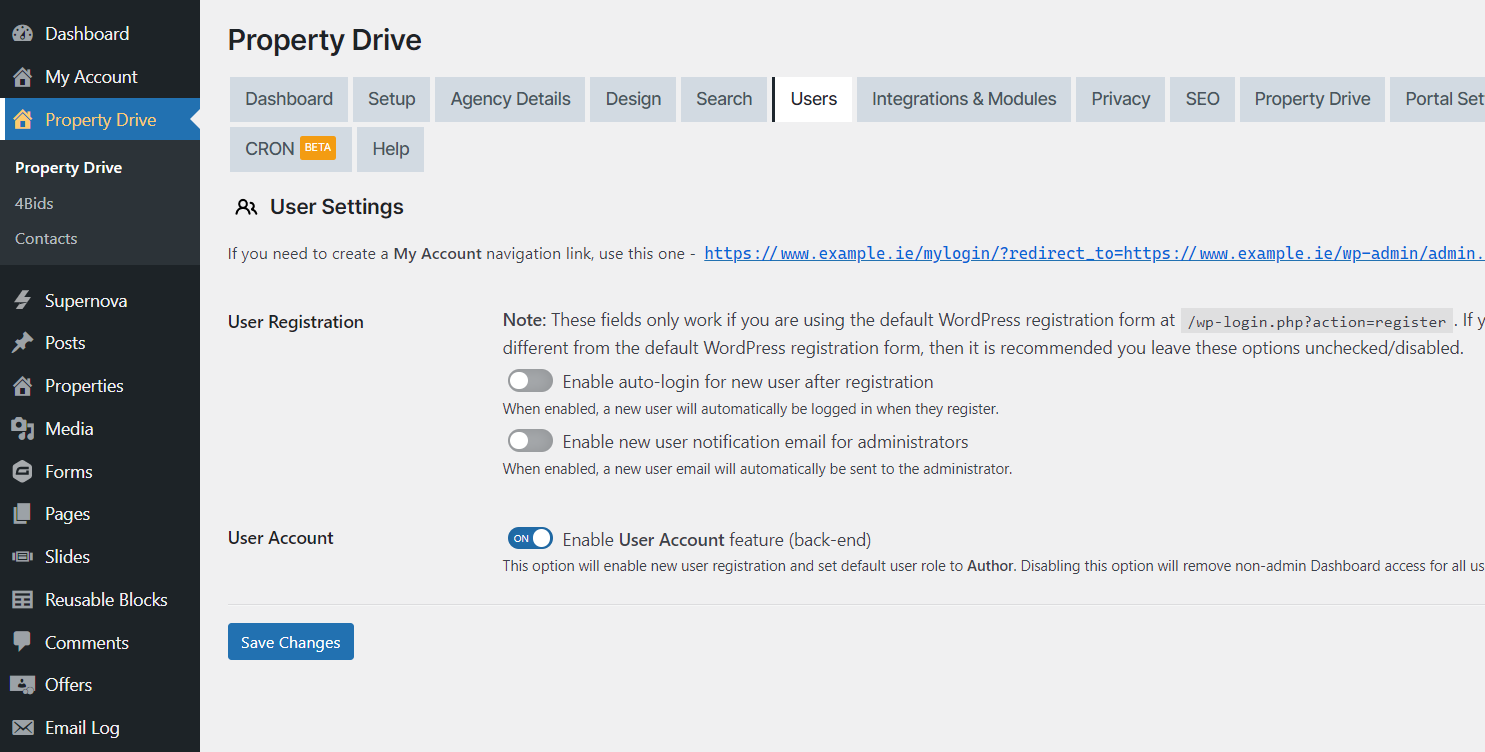Turn on new user notification email toggle
1485x752 pixels.
[529, 441]
